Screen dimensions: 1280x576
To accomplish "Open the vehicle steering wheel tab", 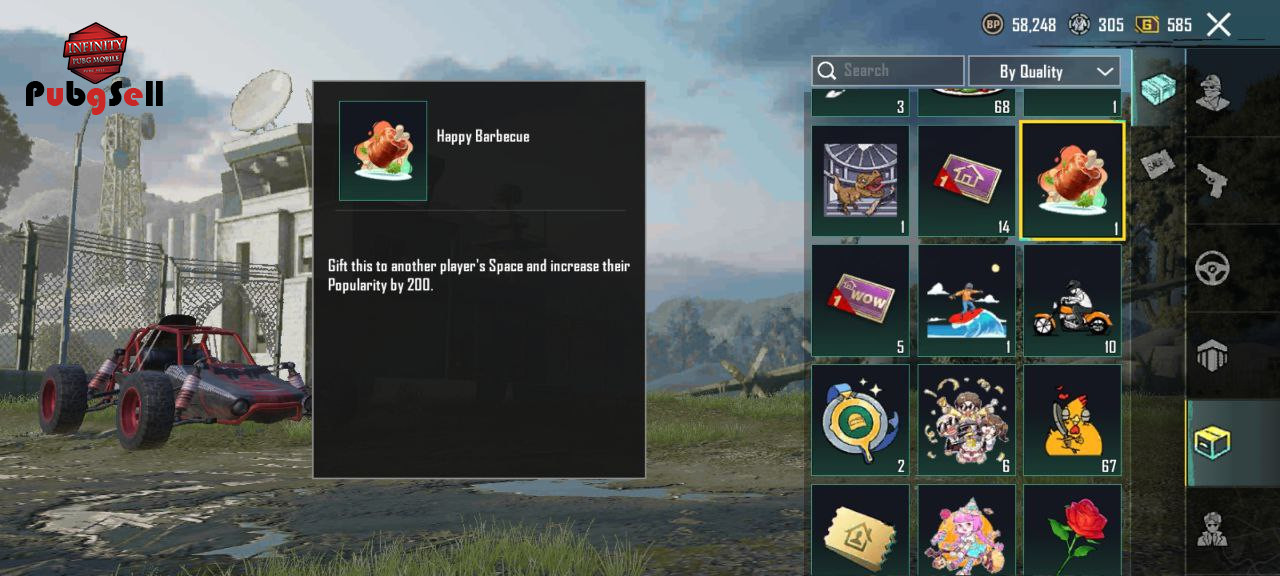I will pyautogui.click(x=1213, y=268).
